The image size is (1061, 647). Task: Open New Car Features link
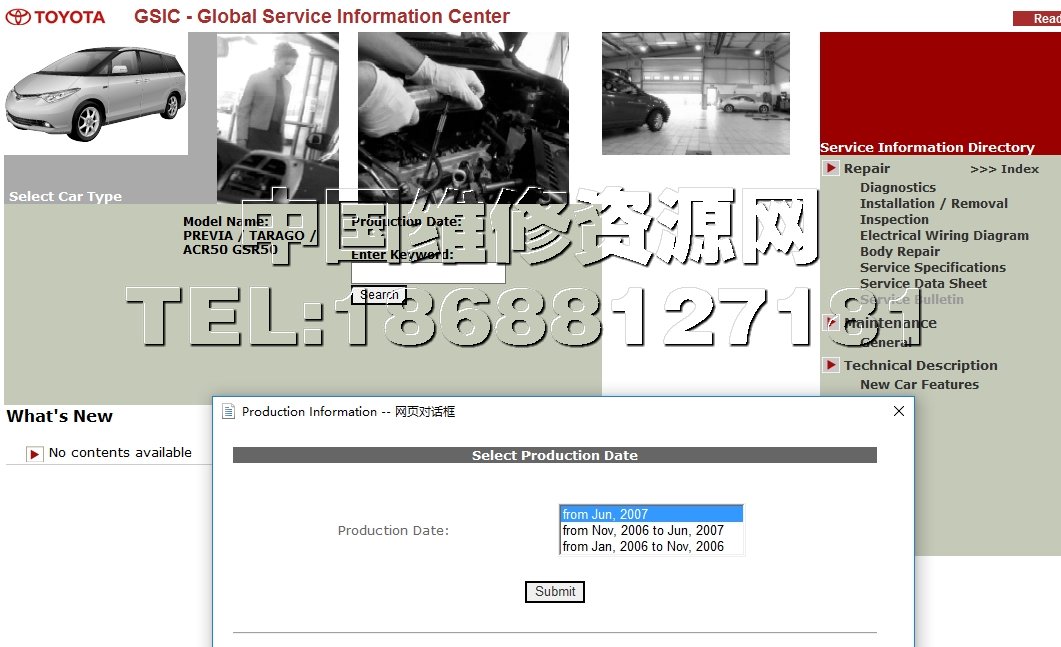[x=920, y=384]
